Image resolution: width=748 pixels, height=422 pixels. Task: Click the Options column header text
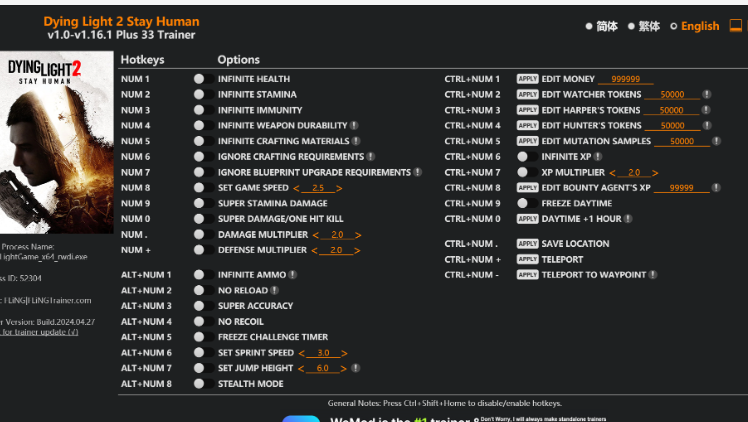coord(239,60)
